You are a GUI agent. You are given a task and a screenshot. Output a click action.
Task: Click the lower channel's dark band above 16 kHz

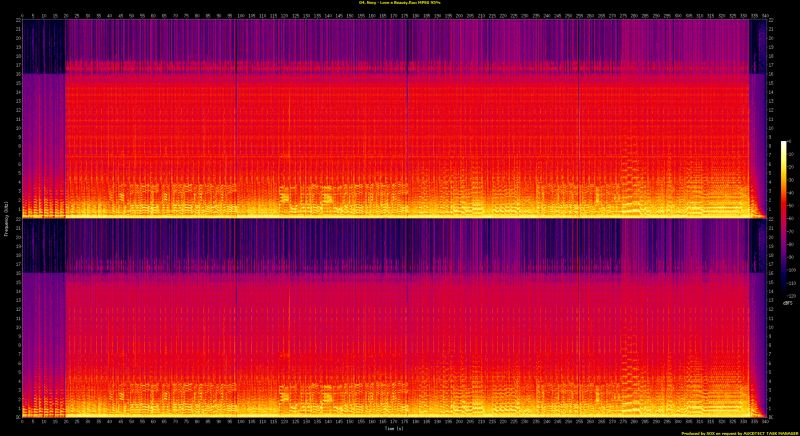point(300,245)
